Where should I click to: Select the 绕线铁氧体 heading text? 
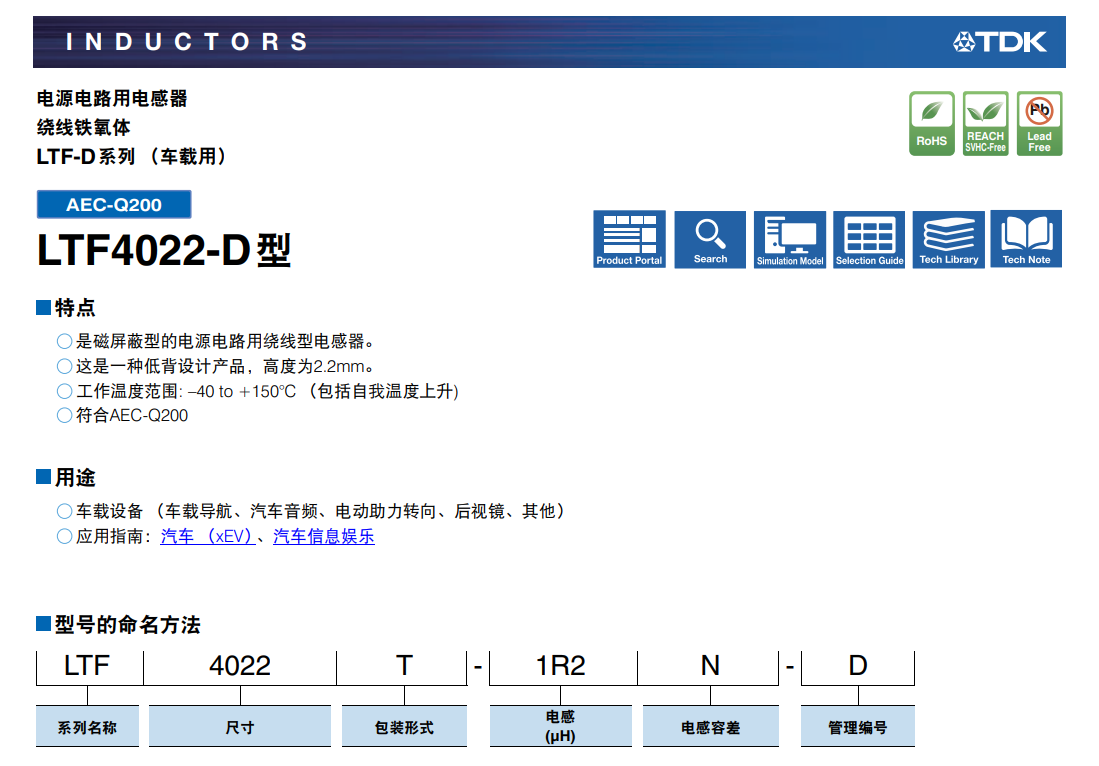point(83,128)
